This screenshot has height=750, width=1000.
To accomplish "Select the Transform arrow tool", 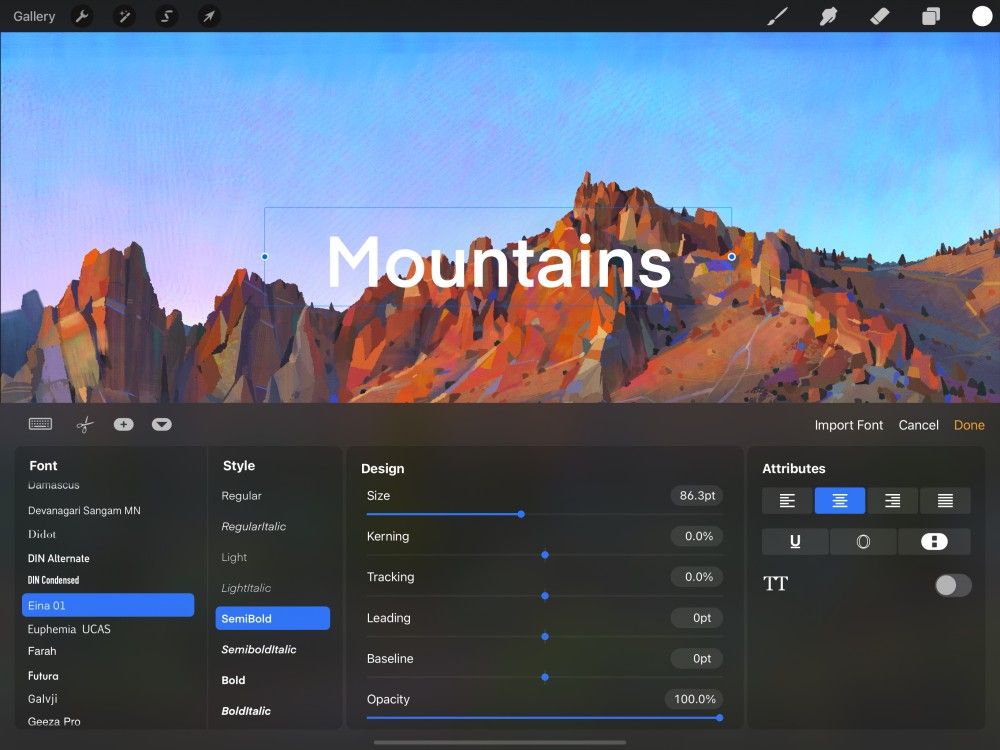I will point(209,16).
